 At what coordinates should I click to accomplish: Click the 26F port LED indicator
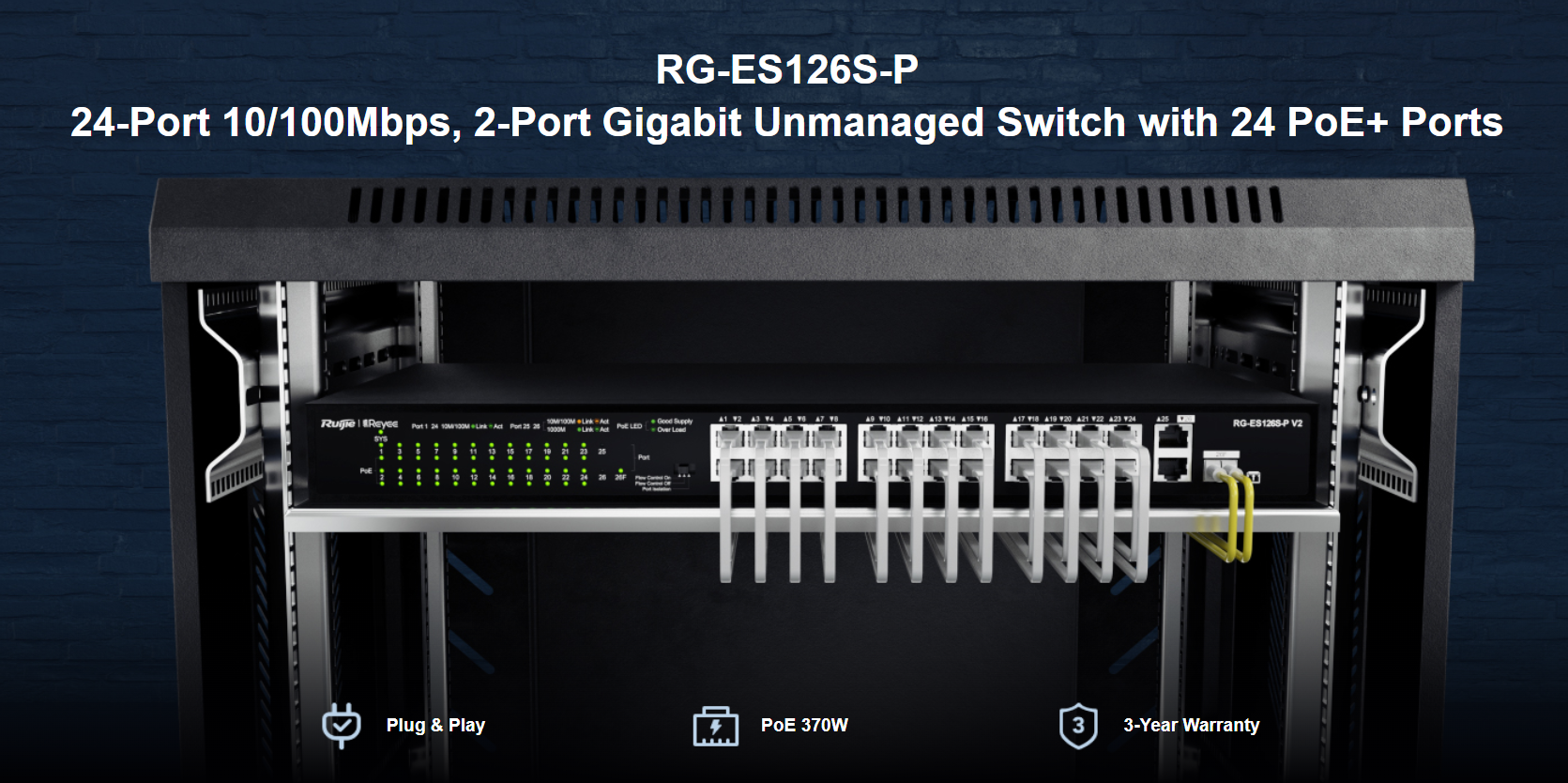tap(620, 470)
